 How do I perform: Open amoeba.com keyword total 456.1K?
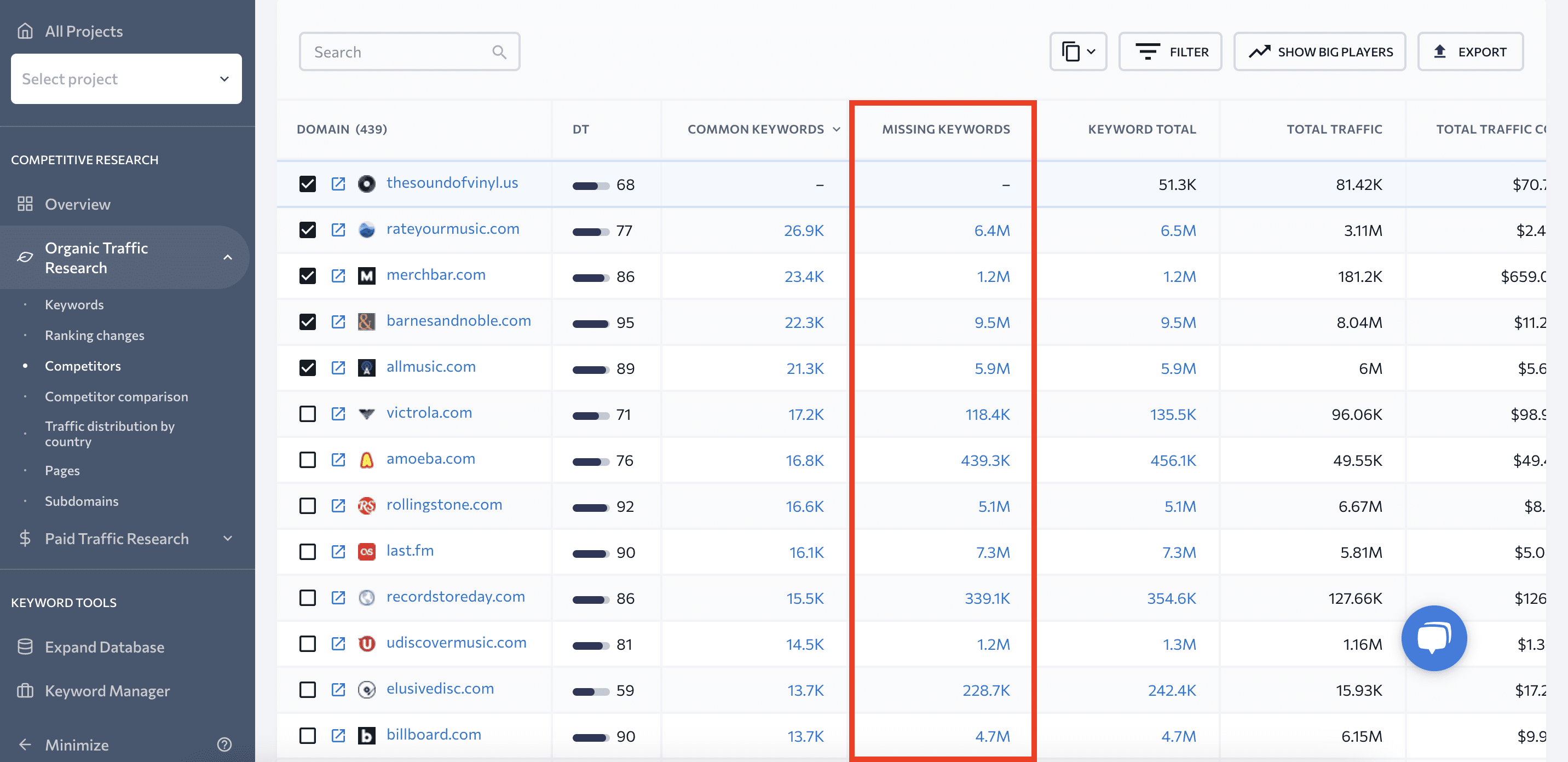[x=1173, y=460]
